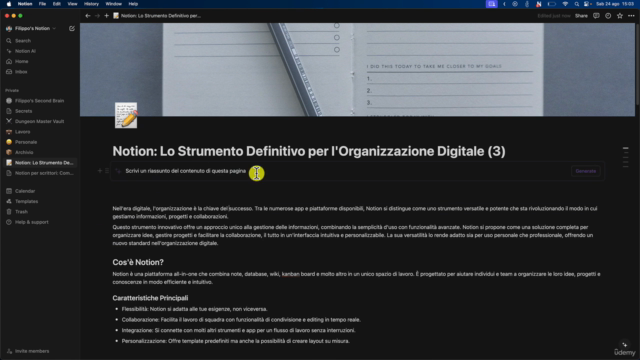Click the Flessibilità bullet item

point(194,309)
